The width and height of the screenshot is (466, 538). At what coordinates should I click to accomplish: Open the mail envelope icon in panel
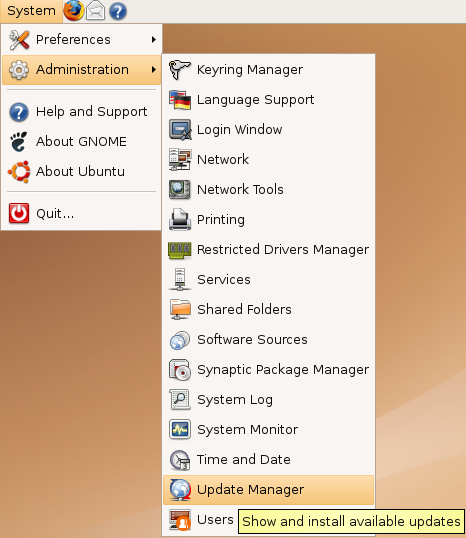click(95, 11)
